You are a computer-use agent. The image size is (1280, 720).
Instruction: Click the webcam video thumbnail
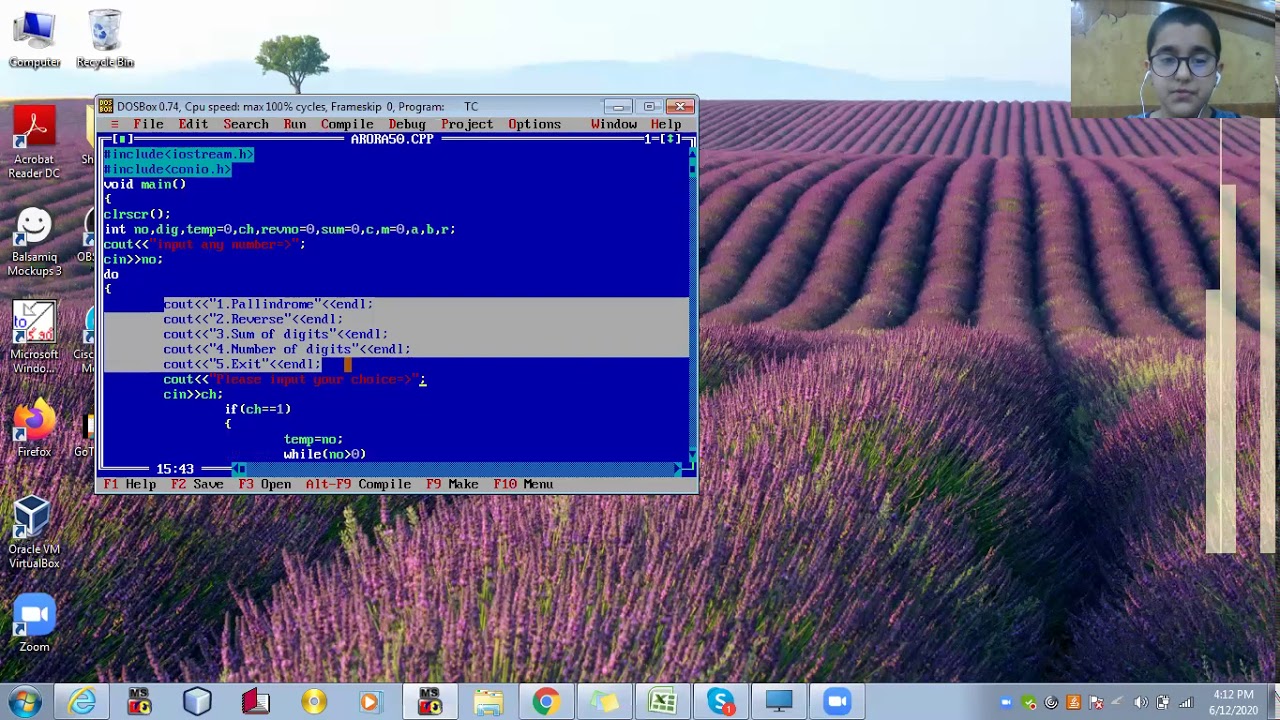(x=1175, y=59)
